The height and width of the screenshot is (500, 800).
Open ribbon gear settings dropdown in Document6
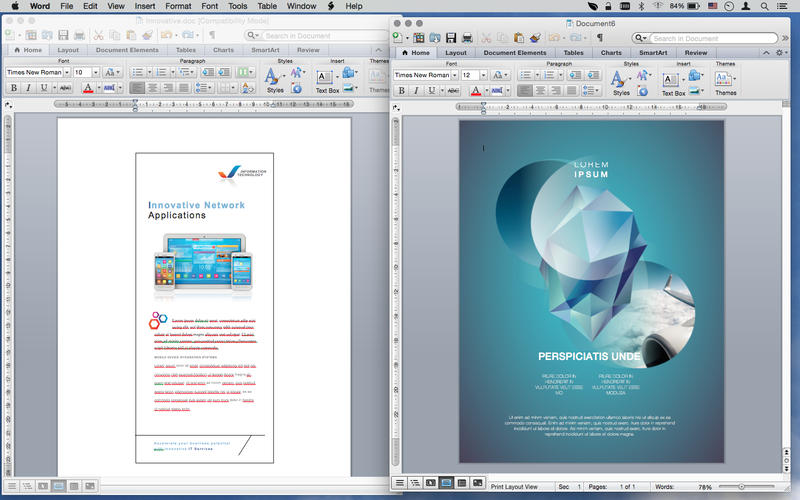tap(781, 52)
